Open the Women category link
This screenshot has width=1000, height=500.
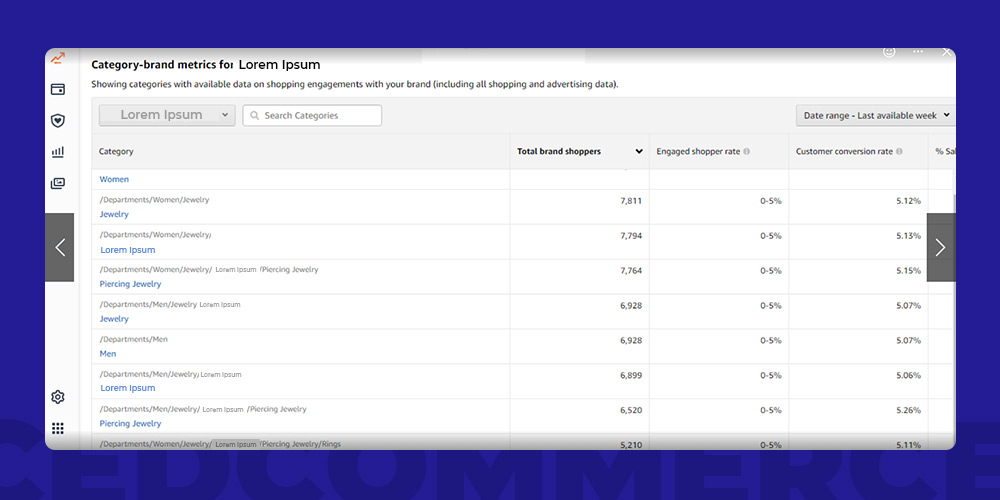(x=114, y=179)
